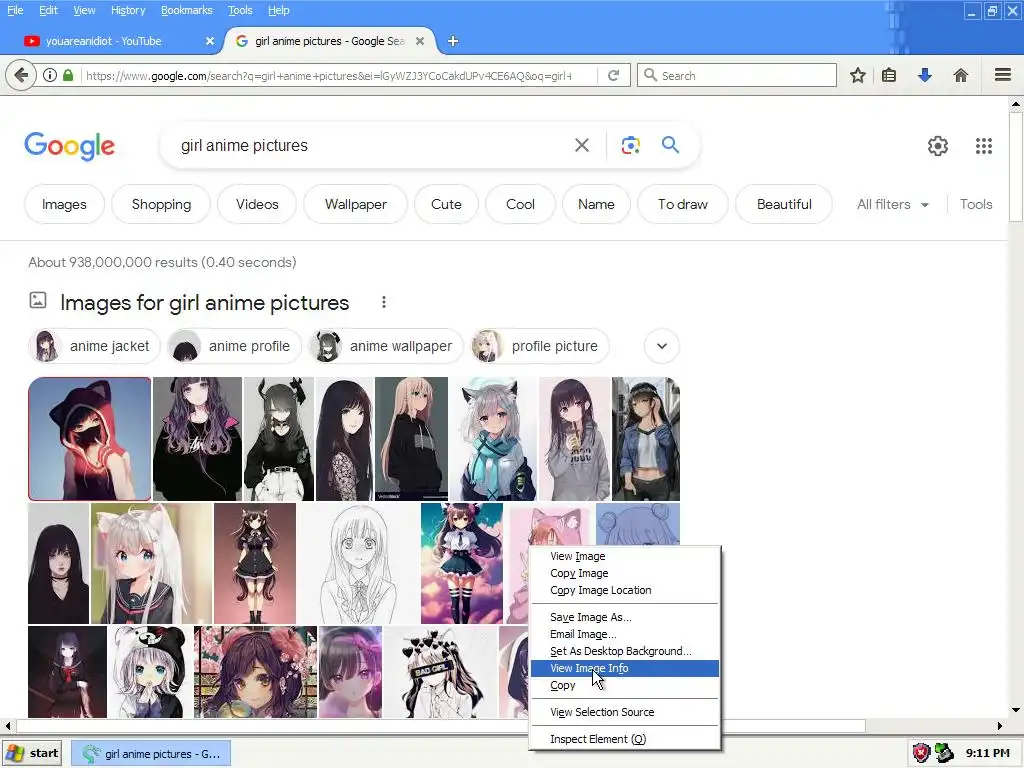Select Copy Image Location entry

(x=624, y=590)
